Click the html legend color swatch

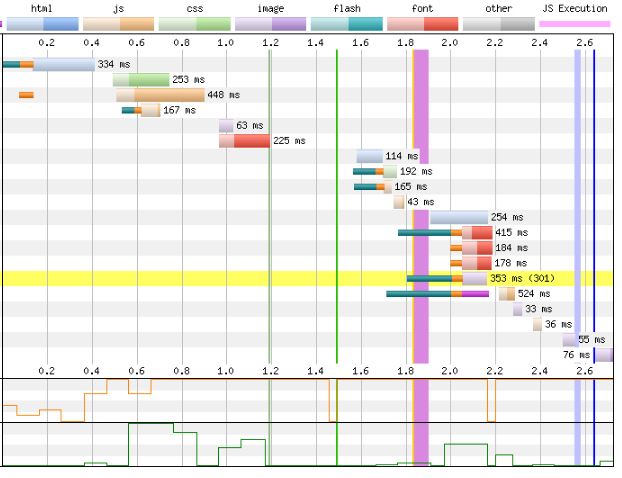click(42, 24)
